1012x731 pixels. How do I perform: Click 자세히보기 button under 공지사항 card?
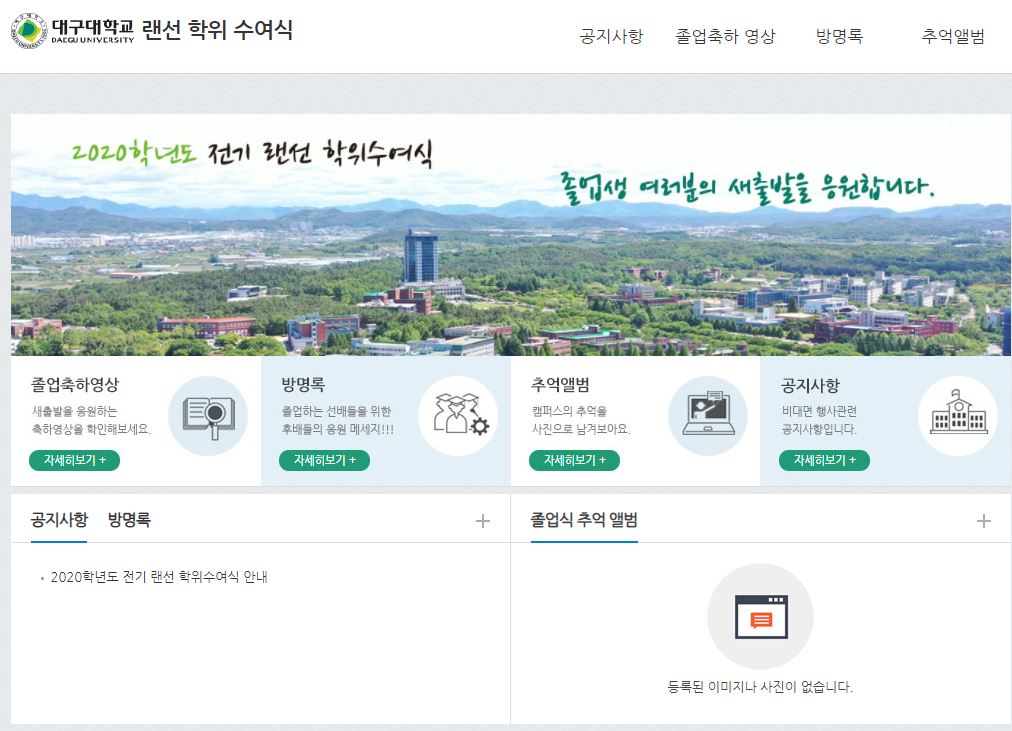pyautogui.click(x=824, y=460)
